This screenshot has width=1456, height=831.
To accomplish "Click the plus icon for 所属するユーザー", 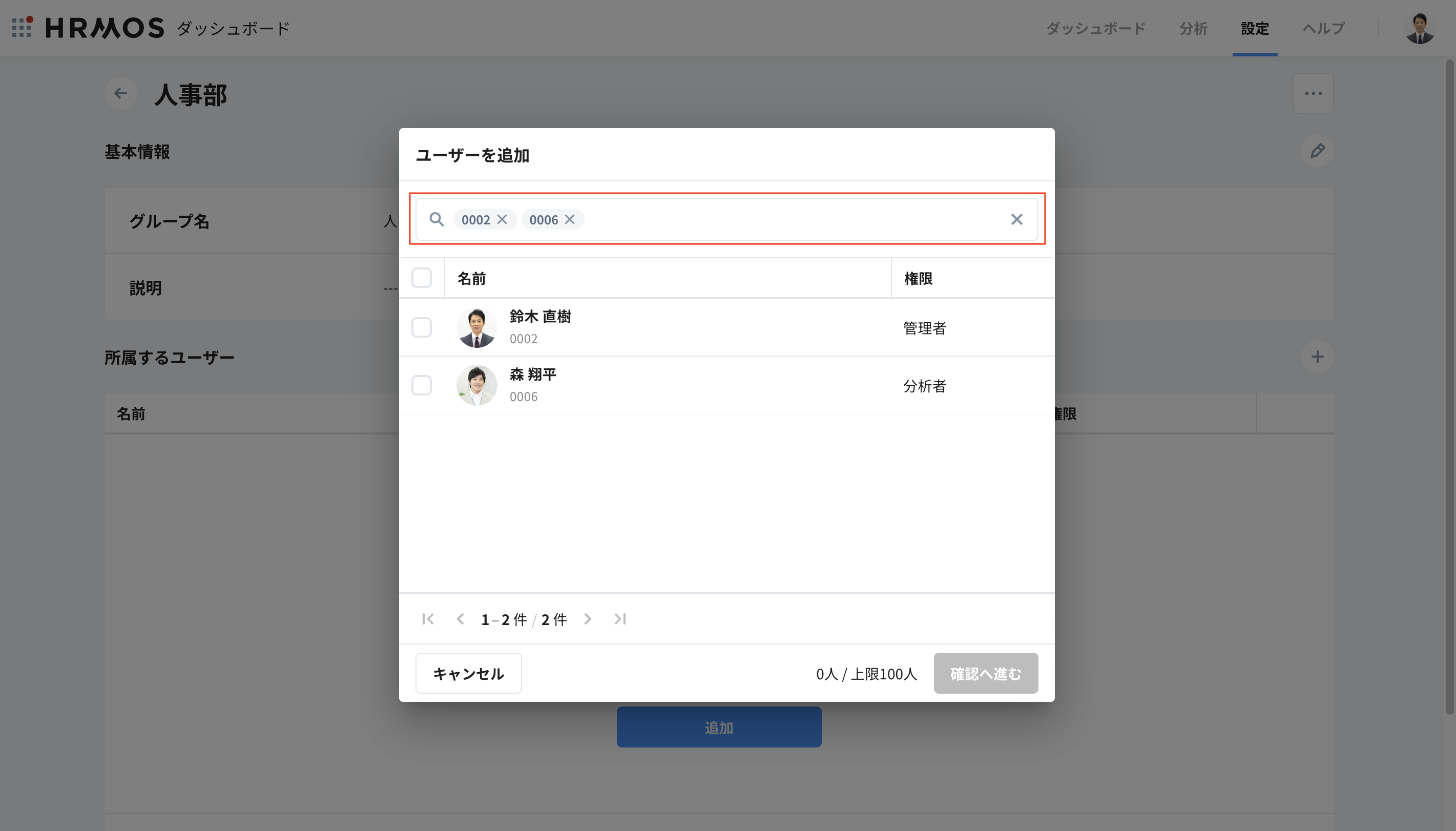I will pos(1317,357).
